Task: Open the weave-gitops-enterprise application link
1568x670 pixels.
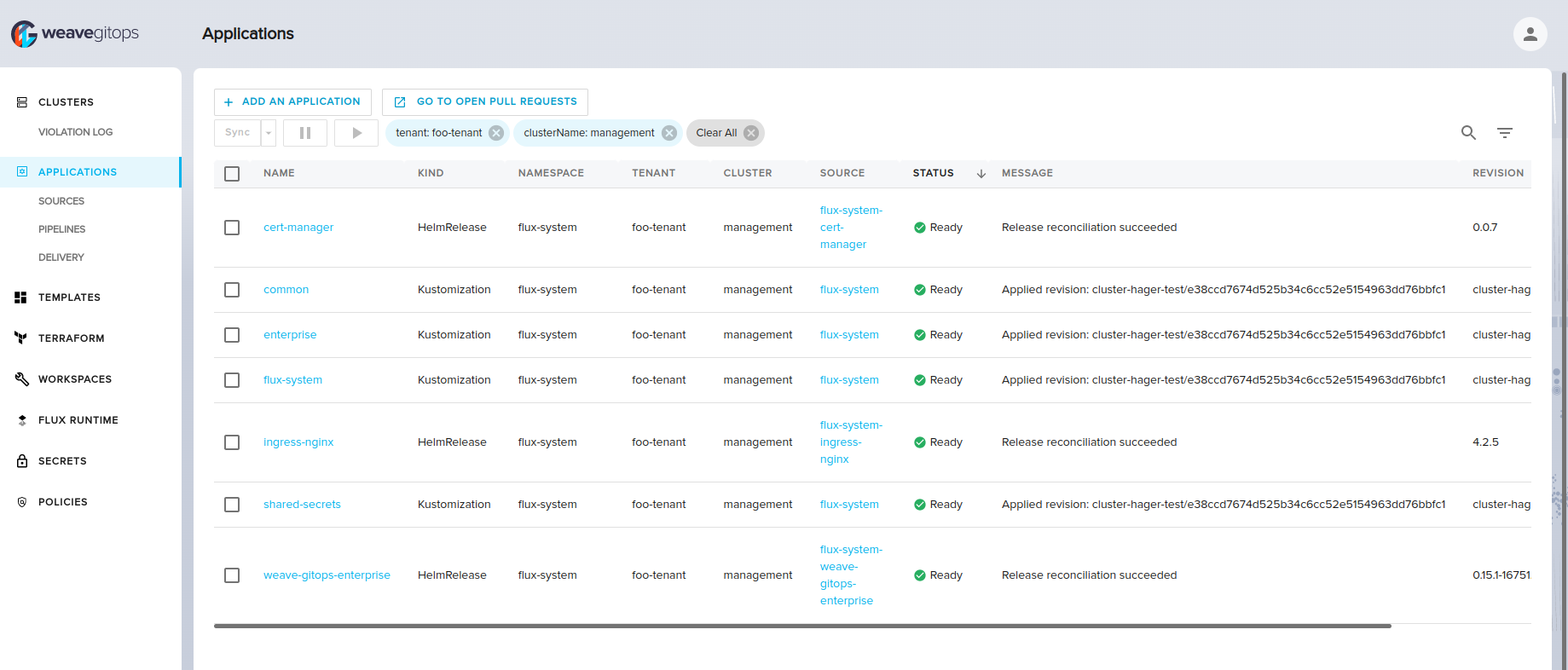Action: point(327,575)
